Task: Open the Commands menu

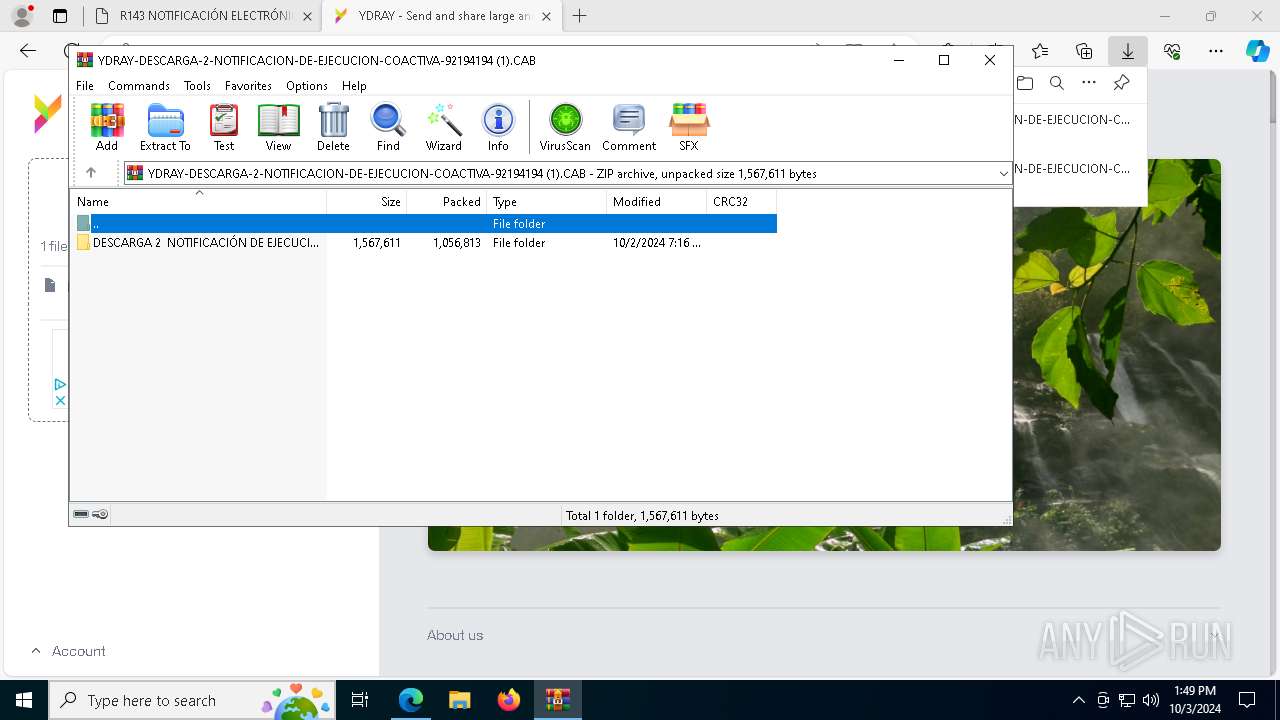Action: click(x=139, y=86)
